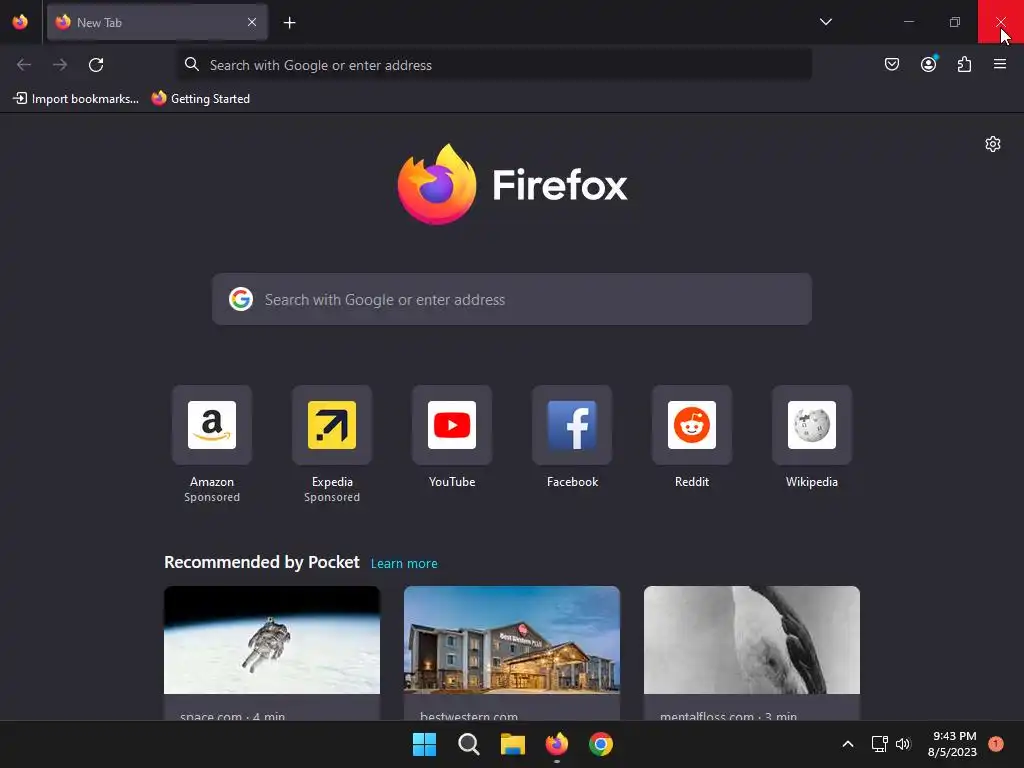Image resolution: width=1024 pixels, height=768 pixels.
Task: Open the mentalfloss.com story card
Action: 752,653
